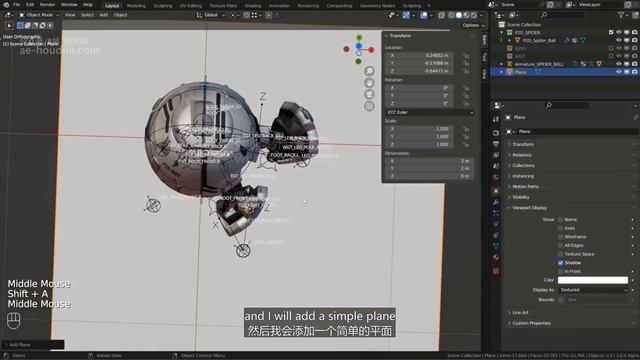Disable the Shadow checkbox
The height and width of the screenshot is (360, 640).
[560, 263]
